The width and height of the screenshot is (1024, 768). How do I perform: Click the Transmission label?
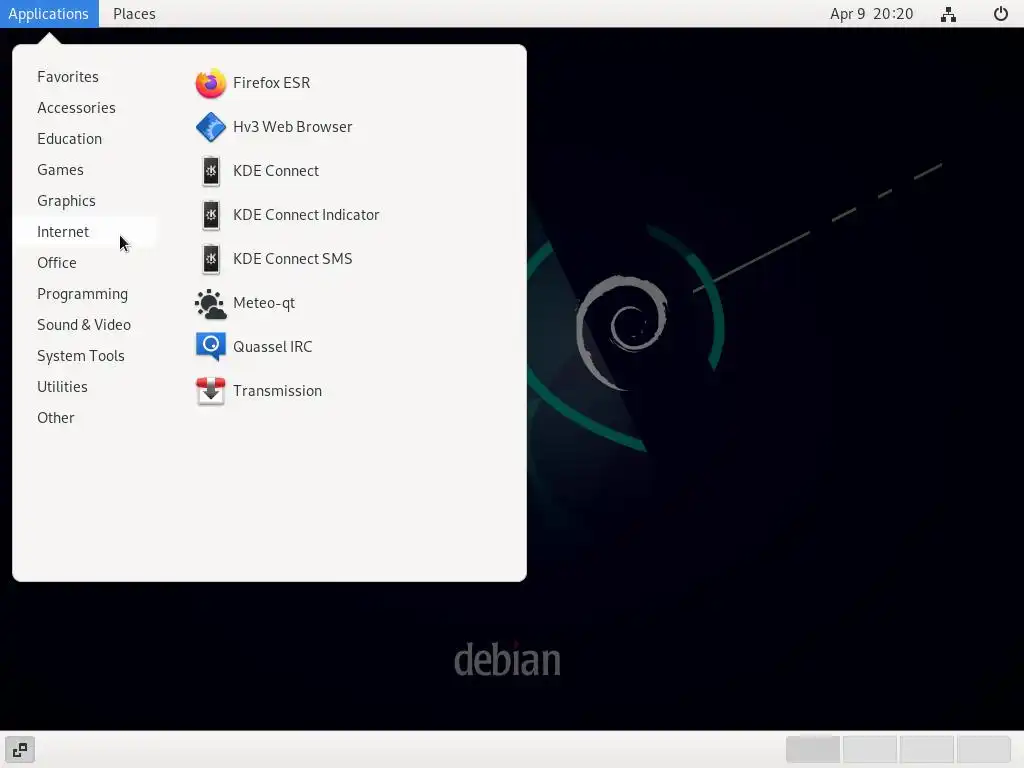point(277,391)
